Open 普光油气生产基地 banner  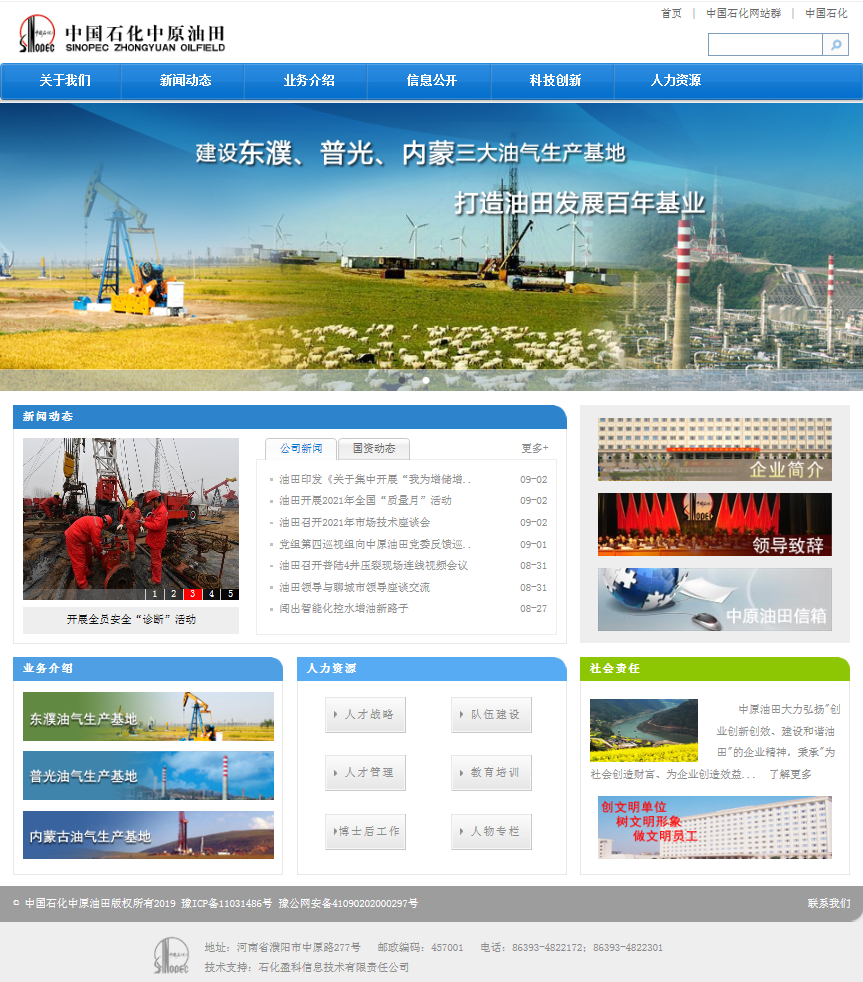148,775
